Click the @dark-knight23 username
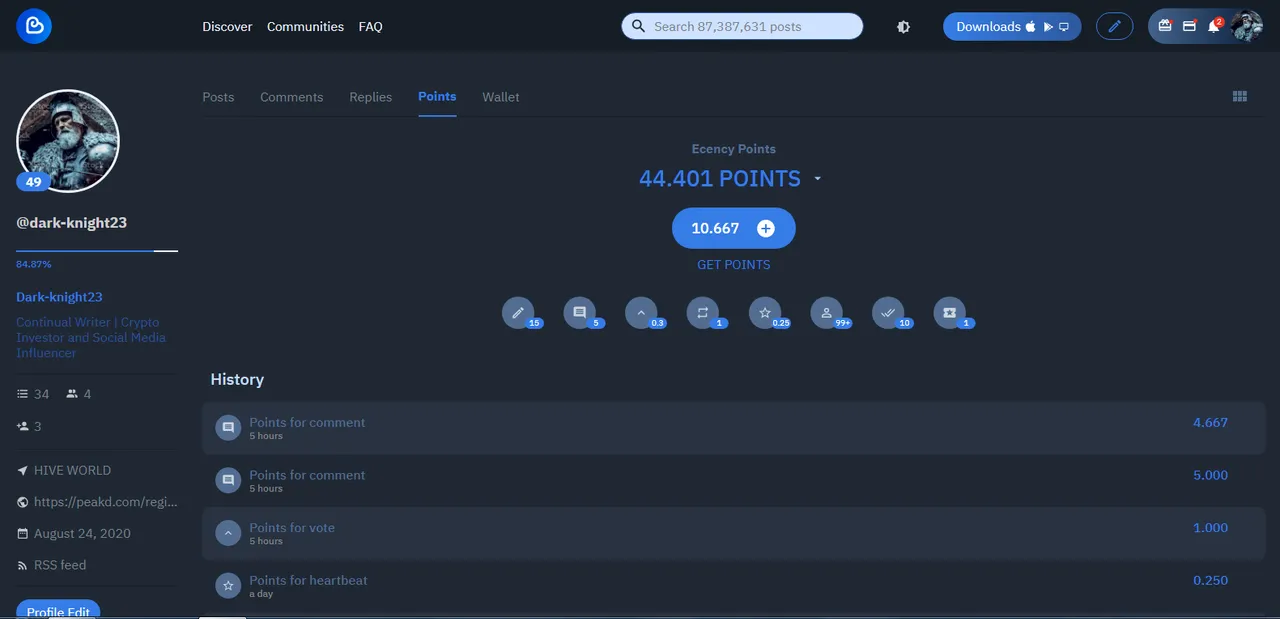 [x=72, y=223]
